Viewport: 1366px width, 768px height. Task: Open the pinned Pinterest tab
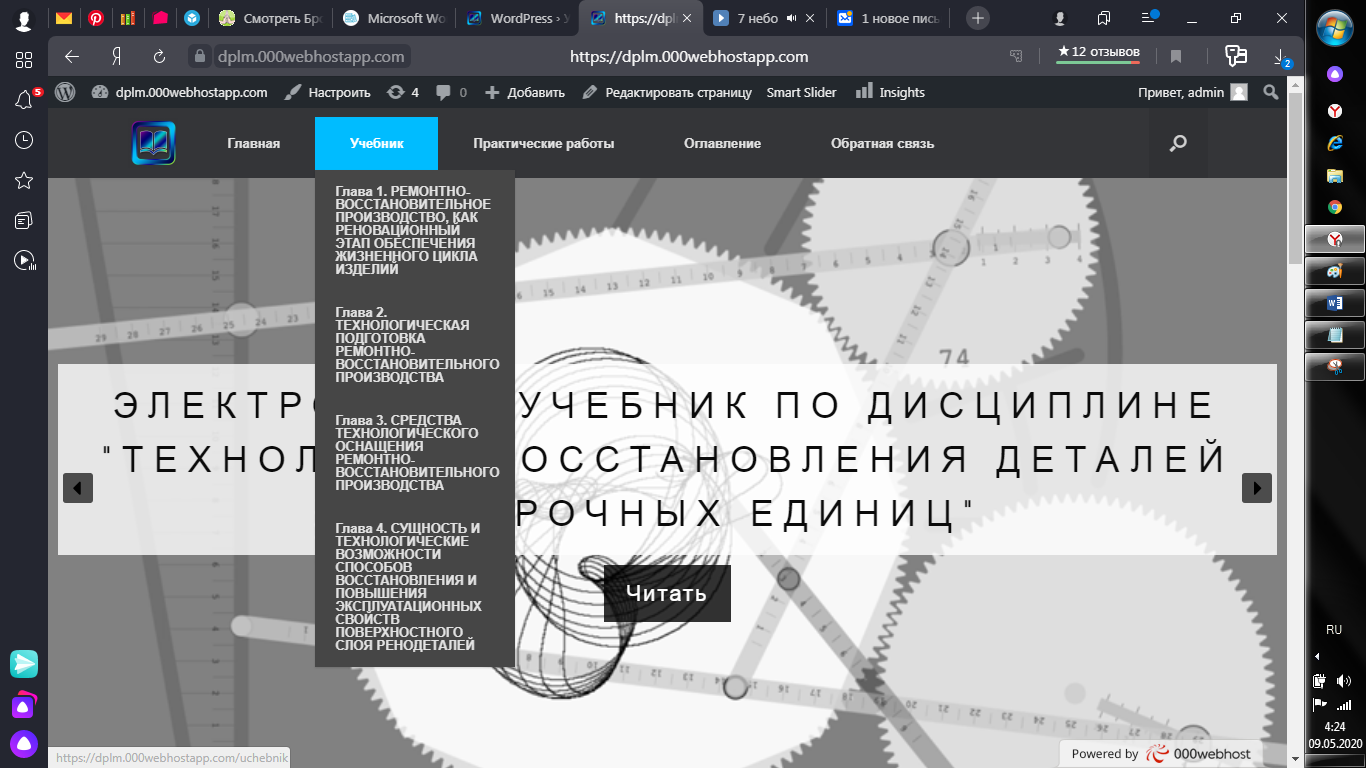(96, 18)
